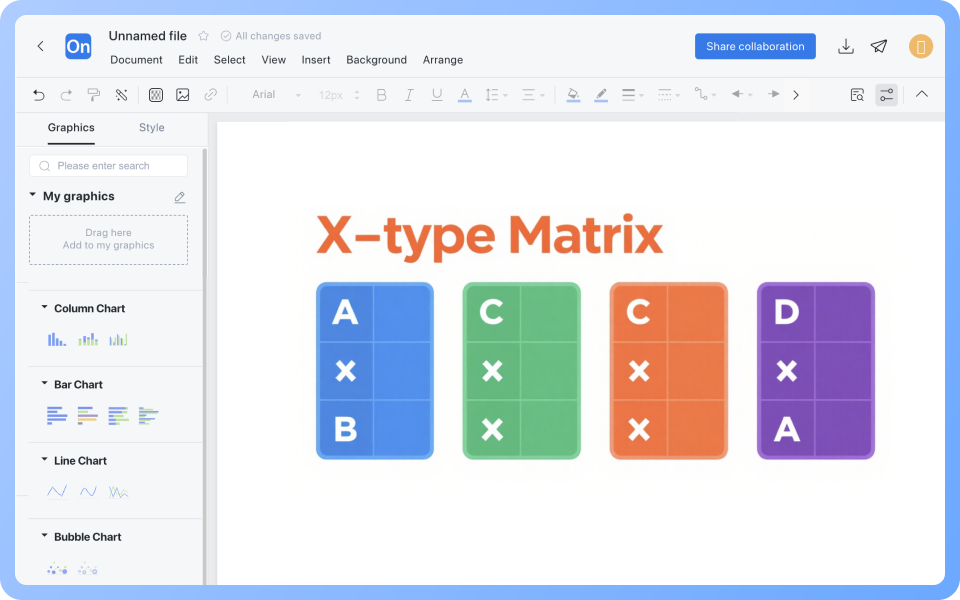Image resolution: width=960 pixels, height=600 pixels.
Task: Redo using the redo arrow icon
Action: 66,94
